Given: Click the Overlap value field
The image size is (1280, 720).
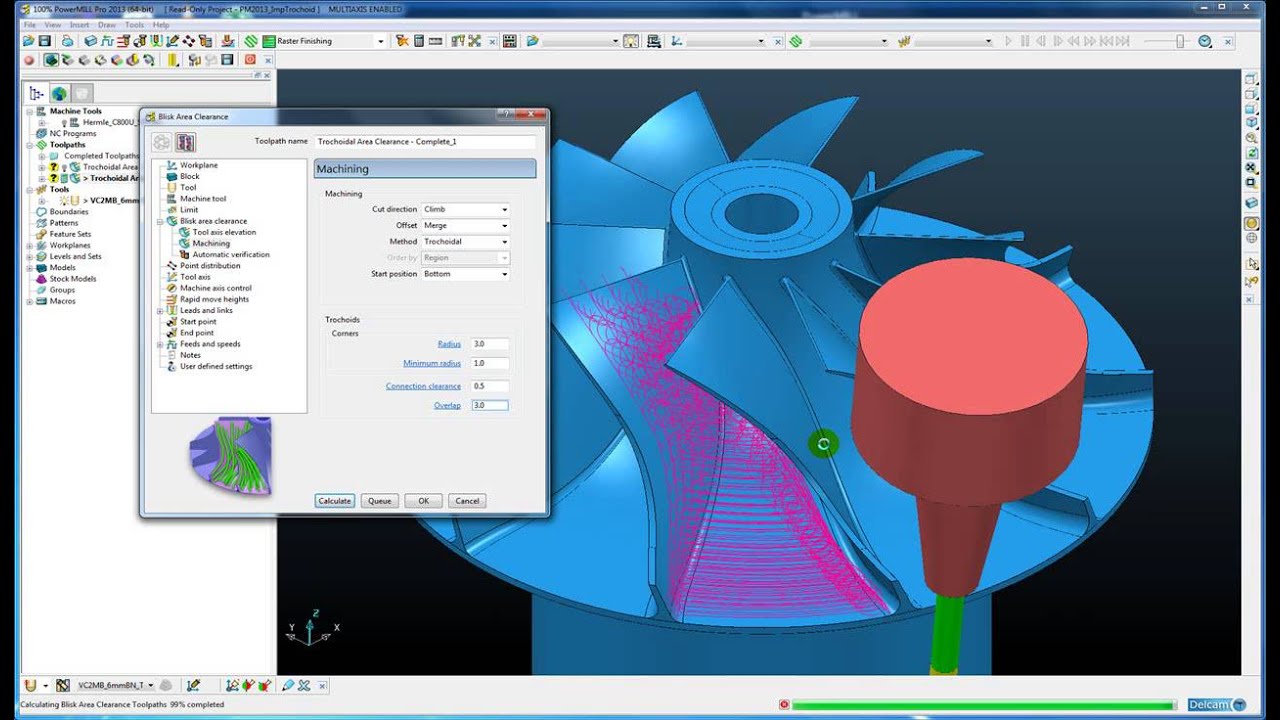Looking at the screenshot, I should tap(490, 405).
